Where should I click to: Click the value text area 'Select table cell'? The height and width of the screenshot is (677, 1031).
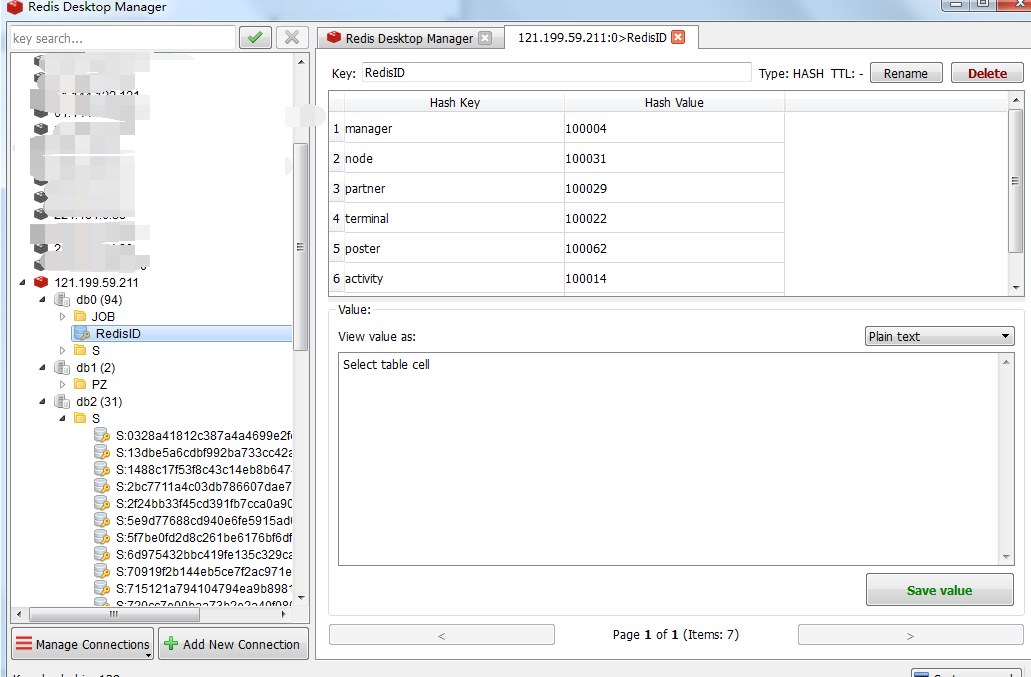click(x=669, y=458)
